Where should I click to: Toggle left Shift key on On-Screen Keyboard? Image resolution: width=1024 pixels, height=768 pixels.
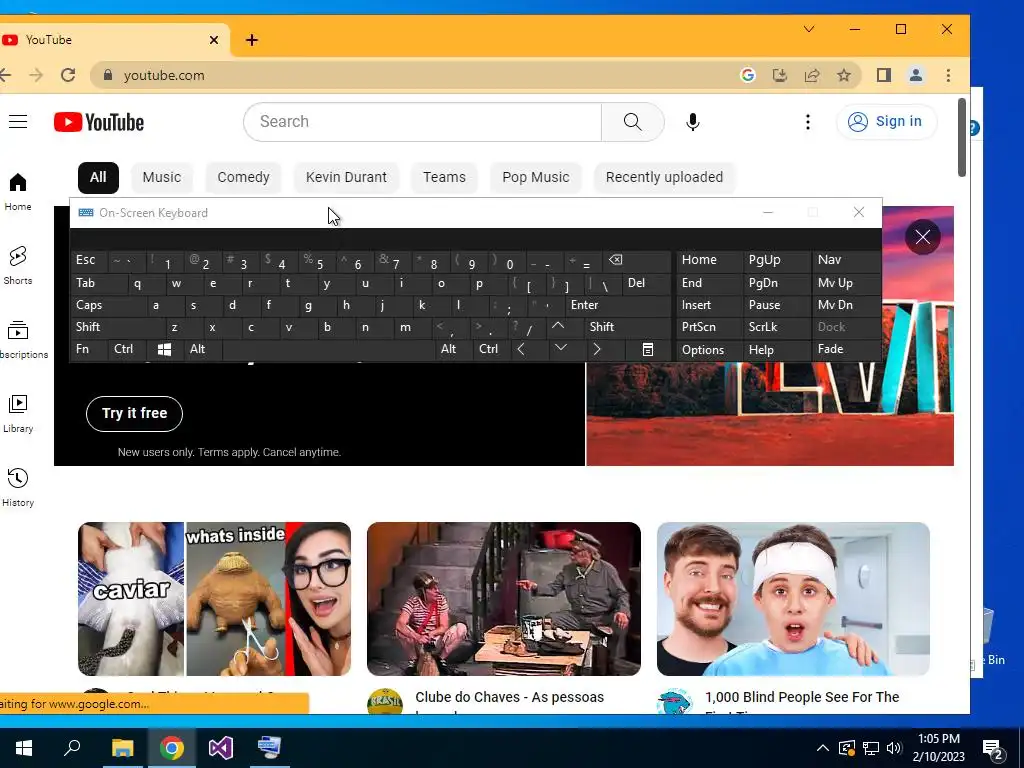point(88,327)
